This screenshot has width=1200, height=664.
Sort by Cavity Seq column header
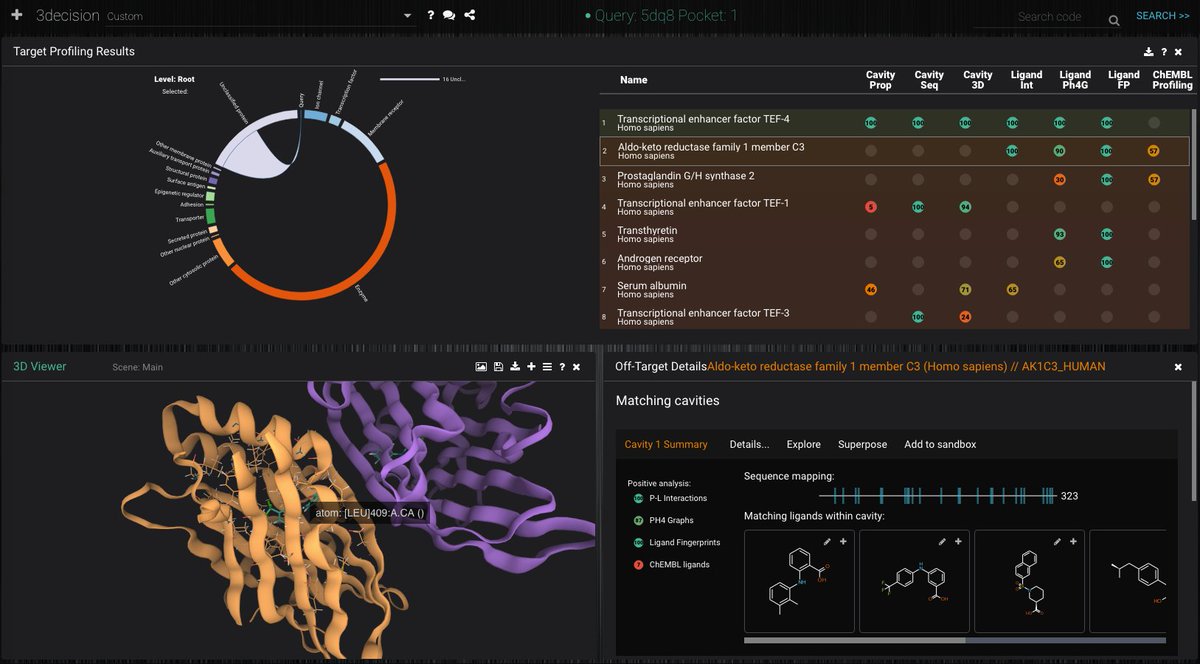click(929, 80)
